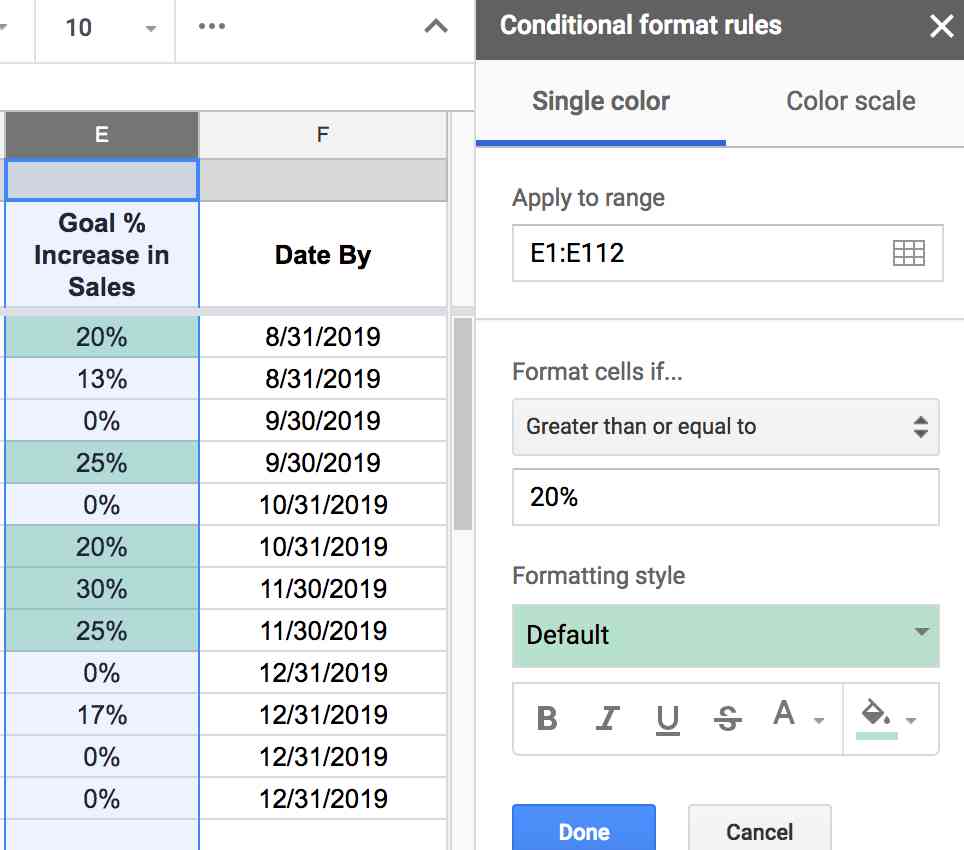This screenshot has width=964, height=850.
Task: Toggle bold formatting
Action: coord(545,719)
